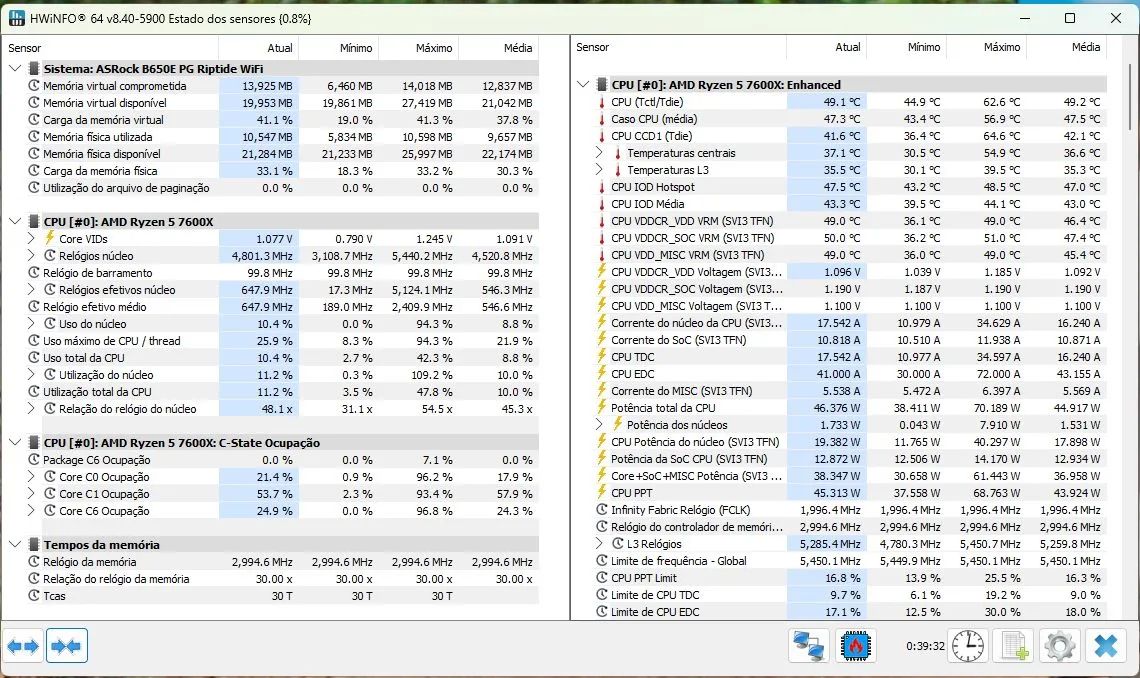1140x678 pixels.
Task: Click the lightning icon beside Core VIDs
Action: (49, 238)
